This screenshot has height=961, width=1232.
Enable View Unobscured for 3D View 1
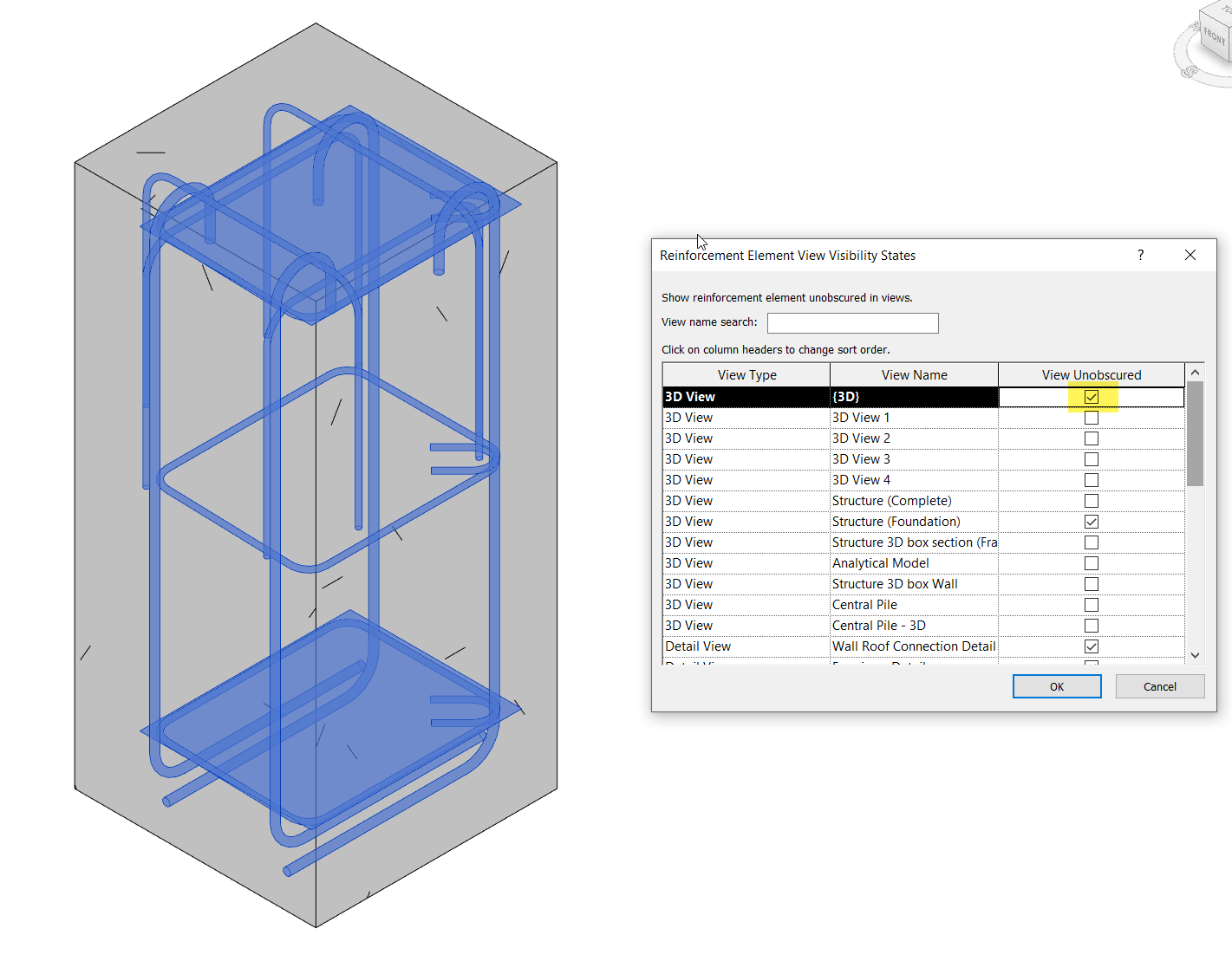coord(1091,417)
